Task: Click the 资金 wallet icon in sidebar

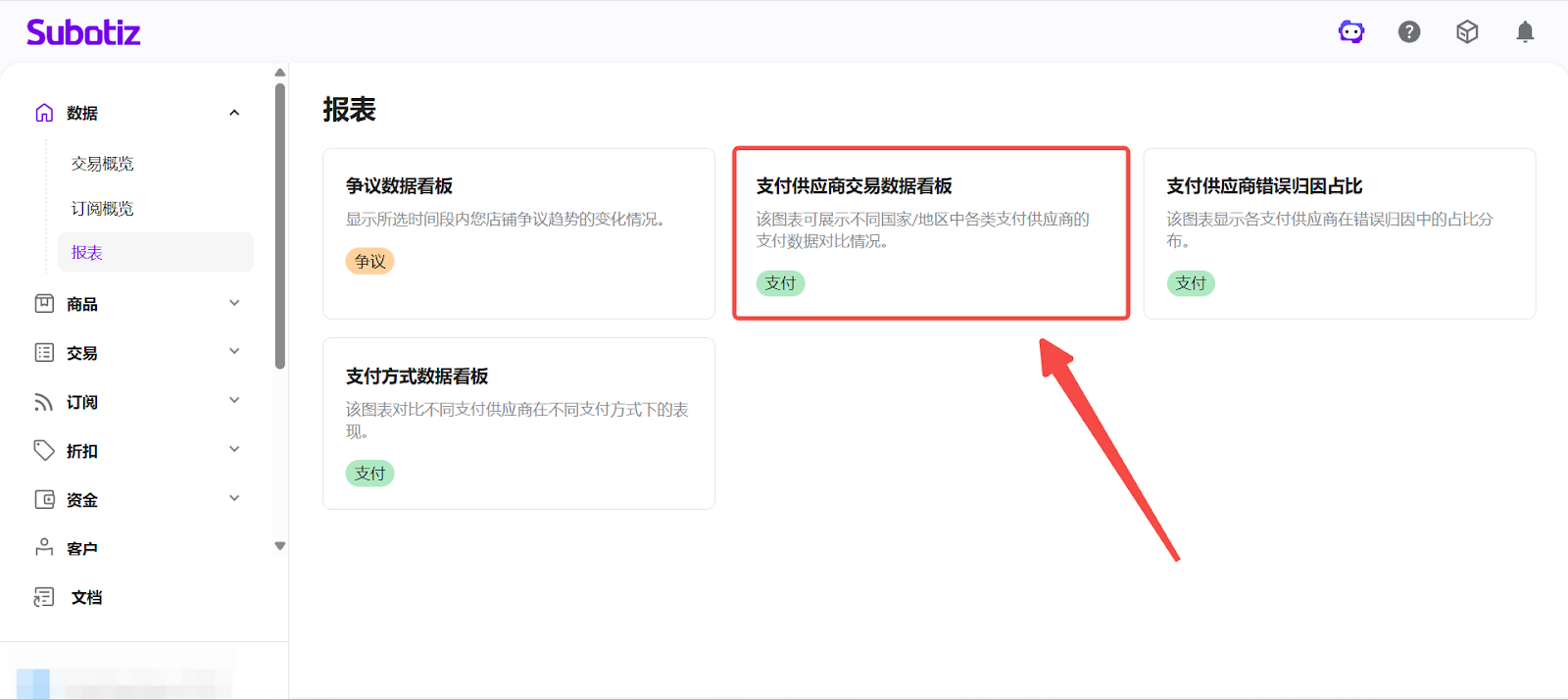Action: coord(44,500)
